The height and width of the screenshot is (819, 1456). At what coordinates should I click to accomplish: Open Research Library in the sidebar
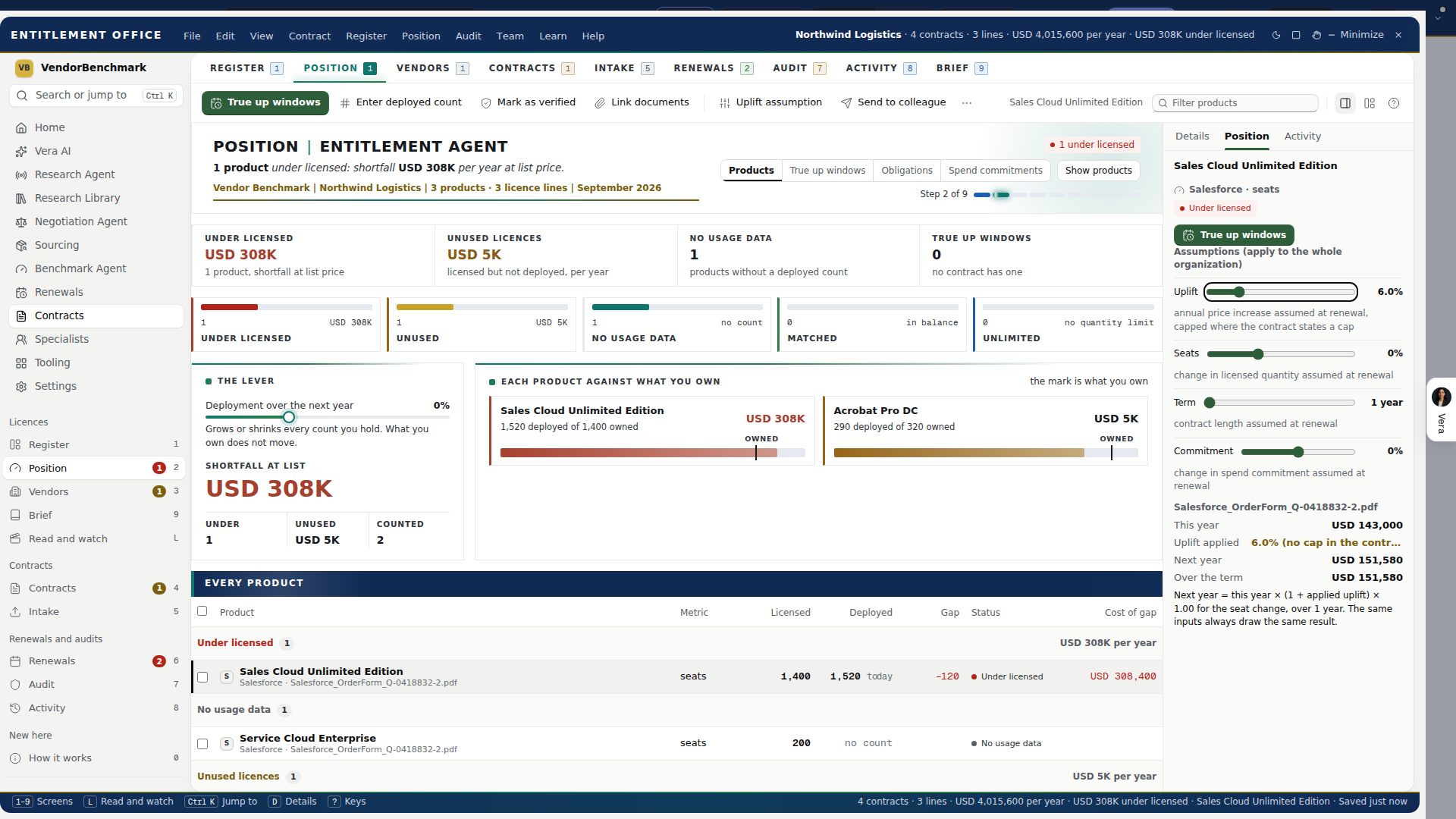(96, 198)
